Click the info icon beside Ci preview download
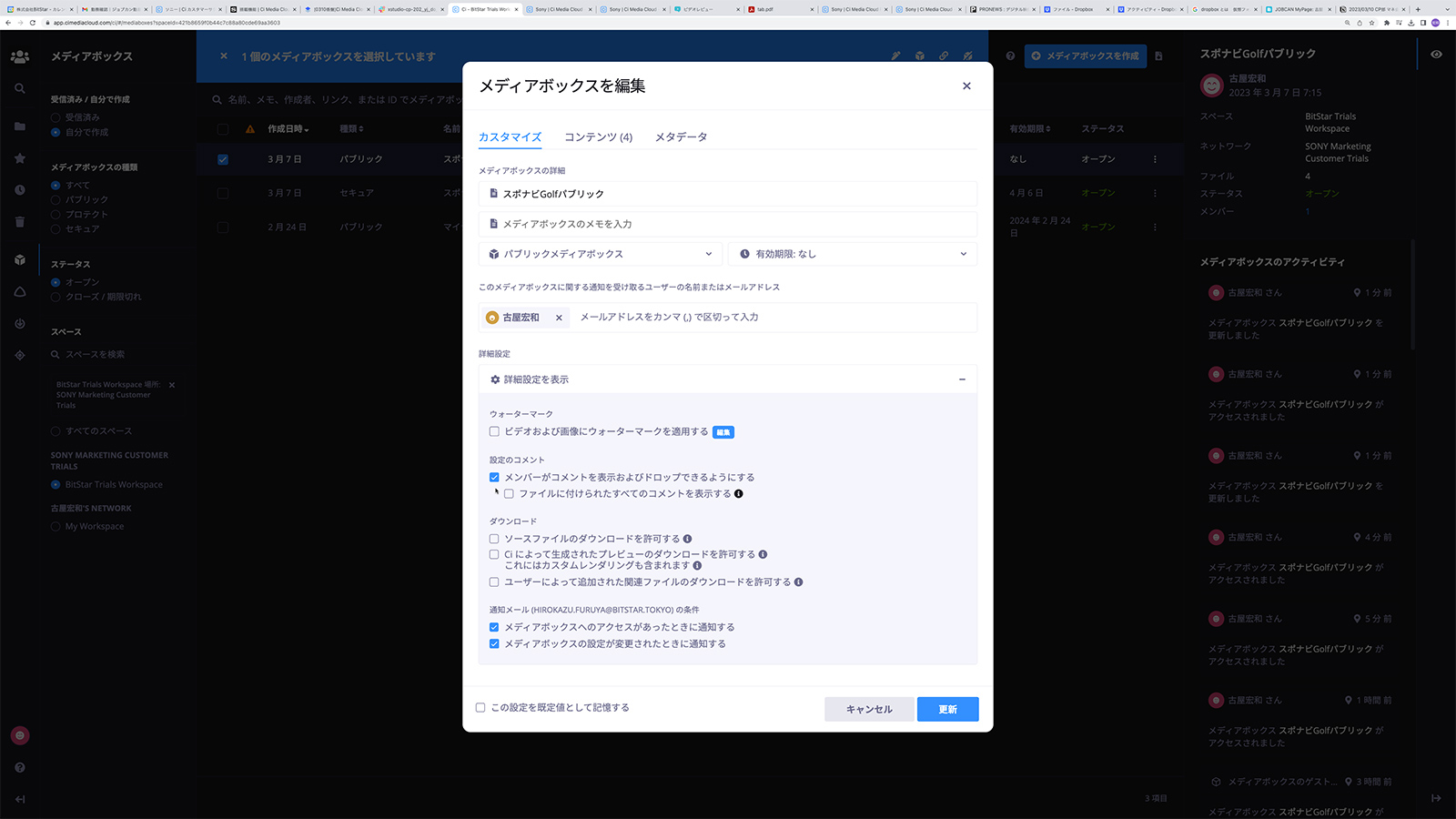Image resolution: width=1456 pixels, height=819 pixels. pos(763,554)
